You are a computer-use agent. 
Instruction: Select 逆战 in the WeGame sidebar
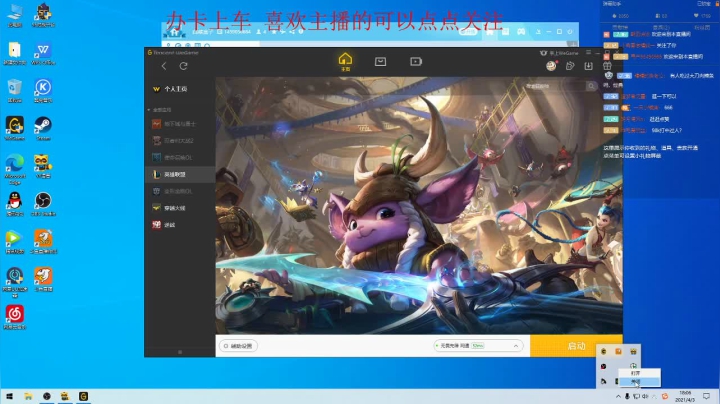[x=180, y=225]
